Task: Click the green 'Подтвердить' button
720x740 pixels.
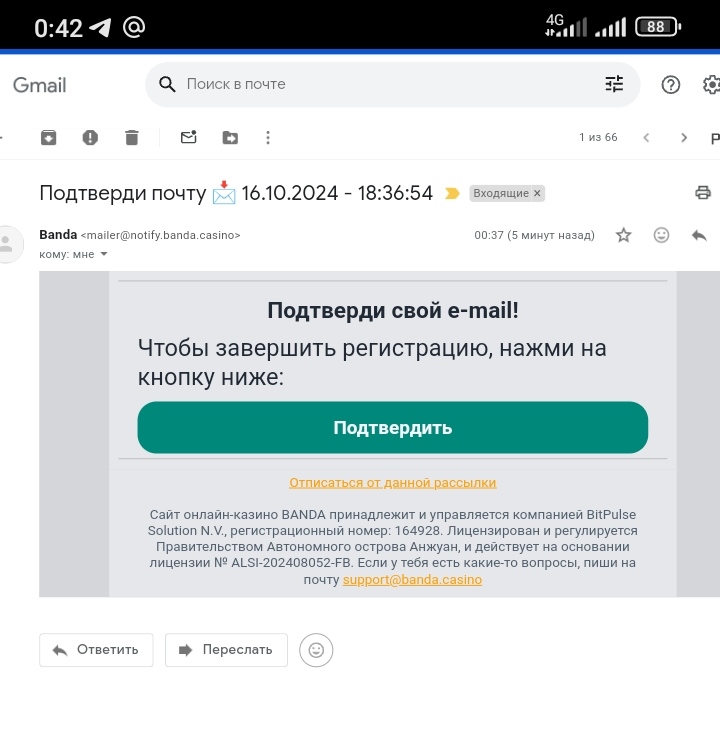Action: [393, 428]
